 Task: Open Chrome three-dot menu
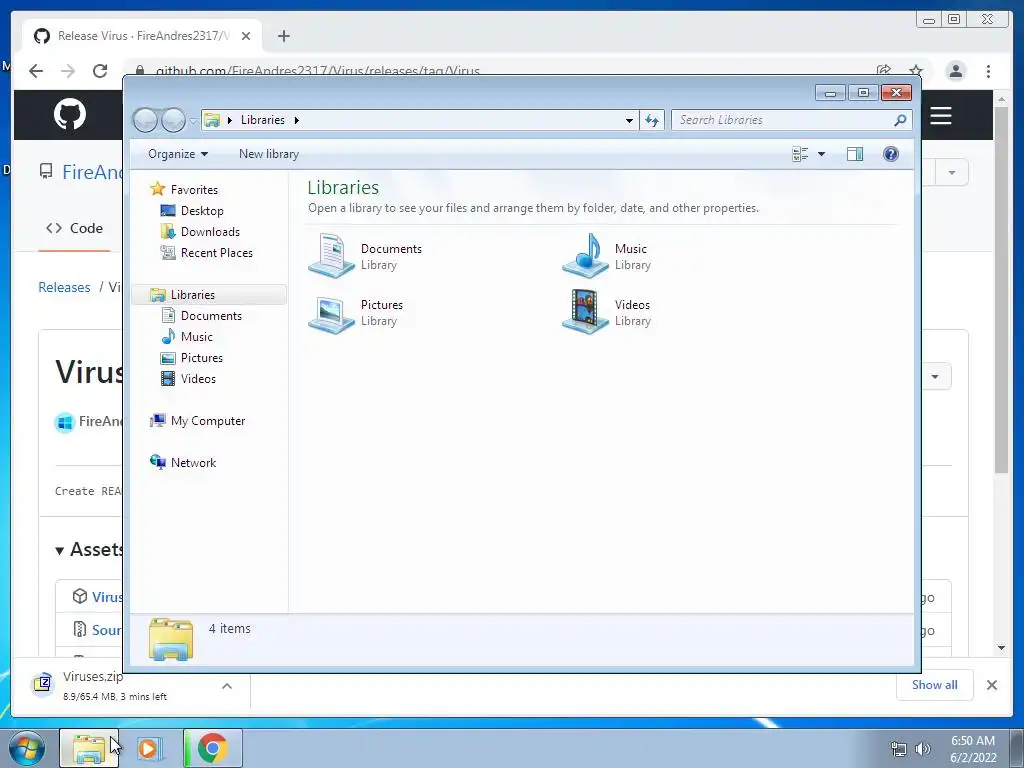point(988,71)
